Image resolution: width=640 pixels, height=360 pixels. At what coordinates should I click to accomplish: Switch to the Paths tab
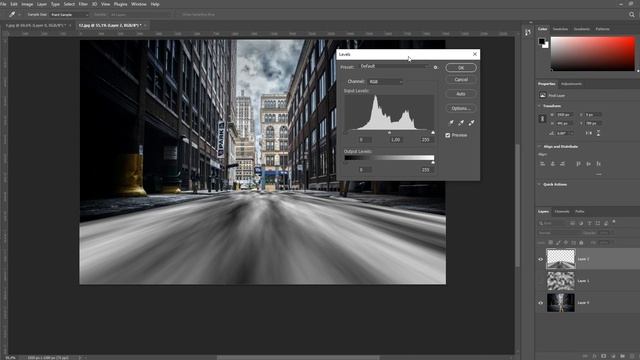pyautogui.click(x=580, y=211)
